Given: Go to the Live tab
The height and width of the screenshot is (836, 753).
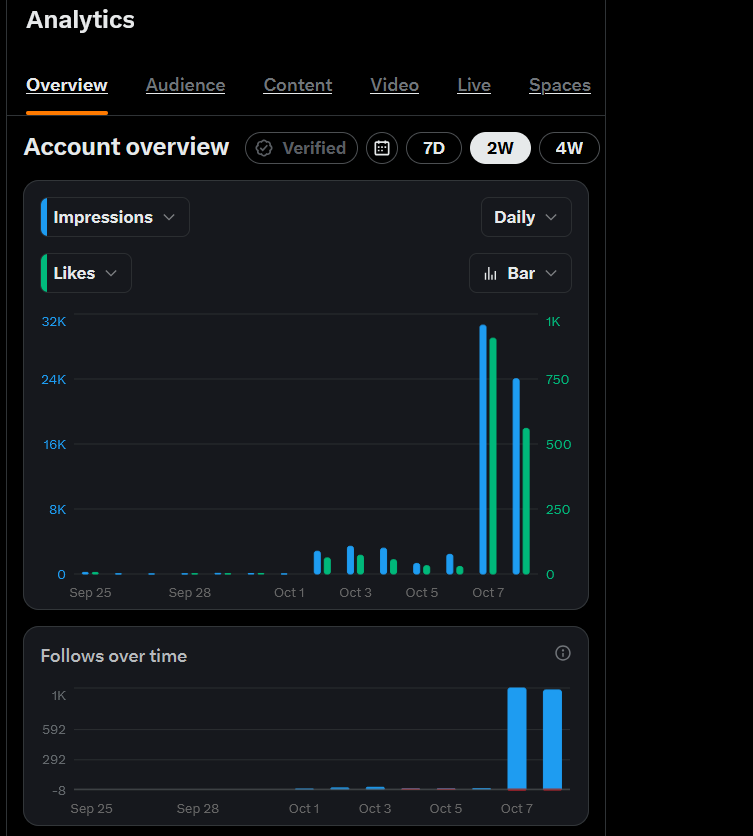Looking at the screenshot, I should [x=474, y=85].
